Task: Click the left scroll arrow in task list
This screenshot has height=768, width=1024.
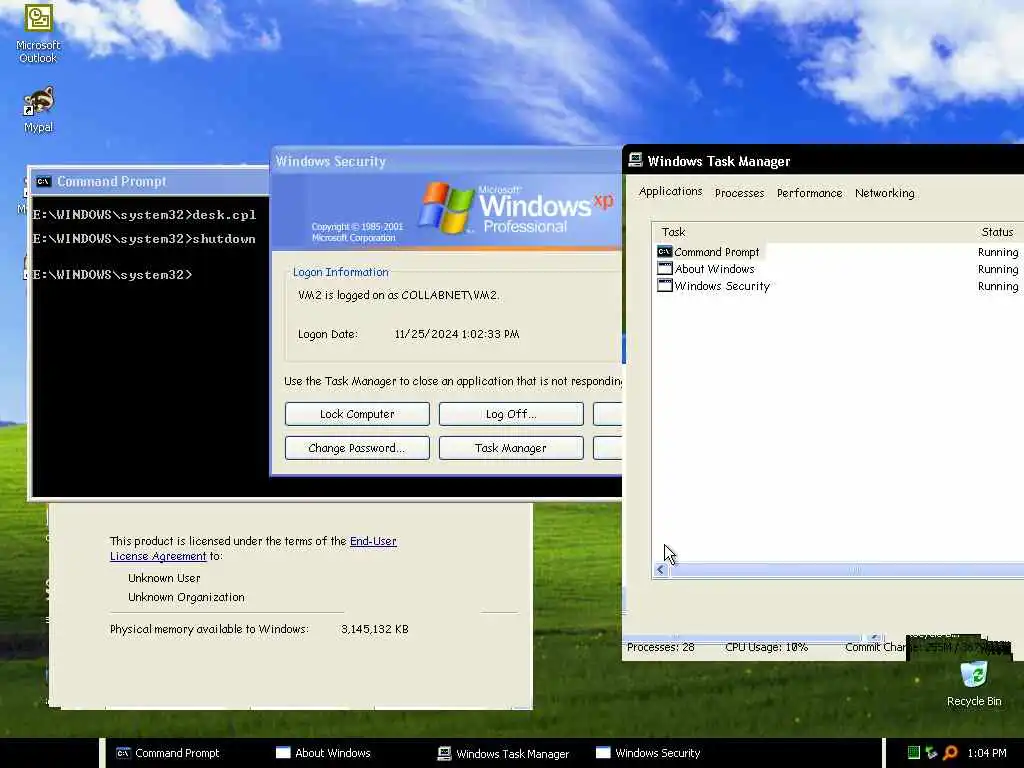Action: click(x=660, y=570)
